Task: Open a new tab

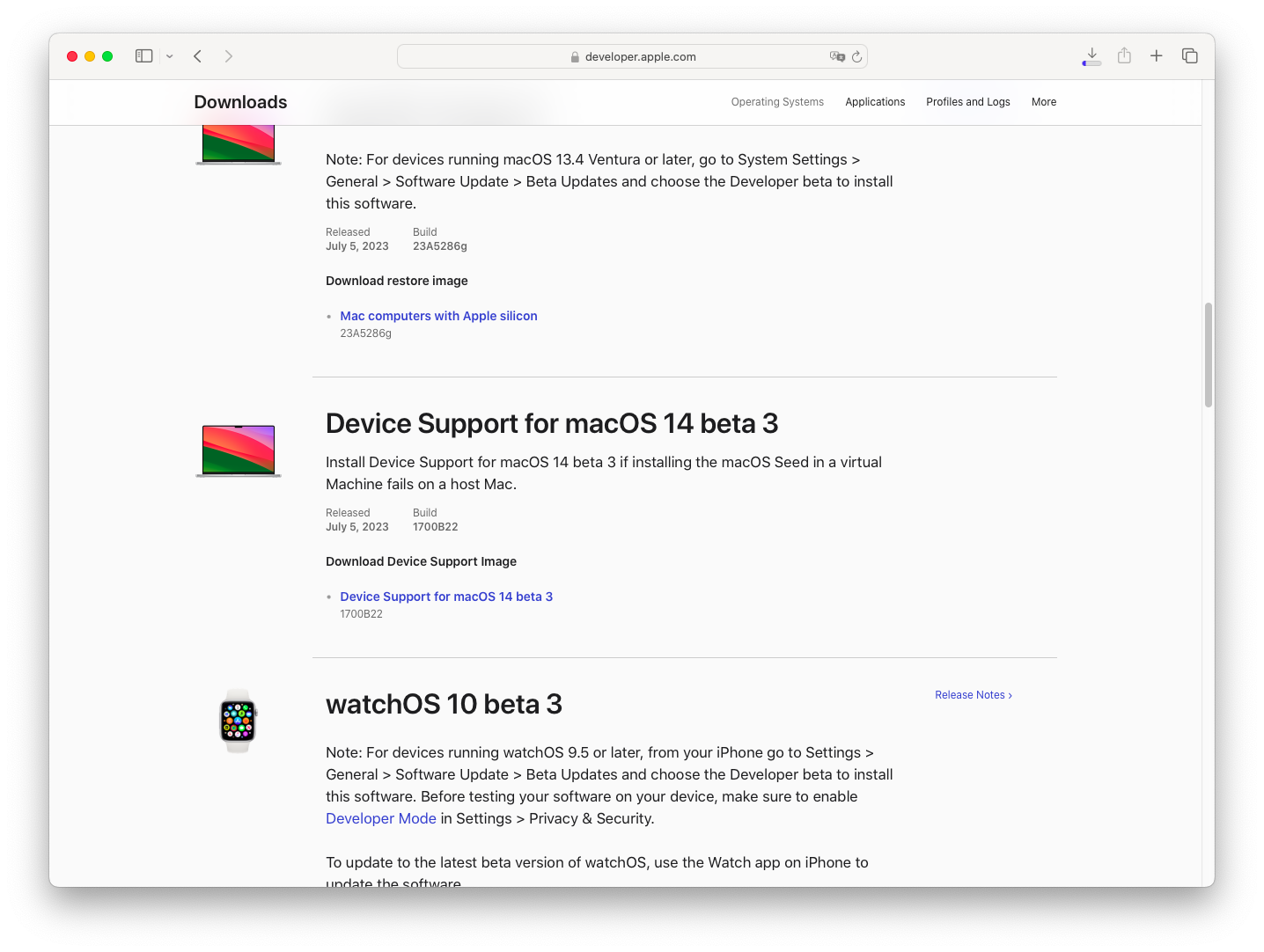Action: (x=1157, y=56)
